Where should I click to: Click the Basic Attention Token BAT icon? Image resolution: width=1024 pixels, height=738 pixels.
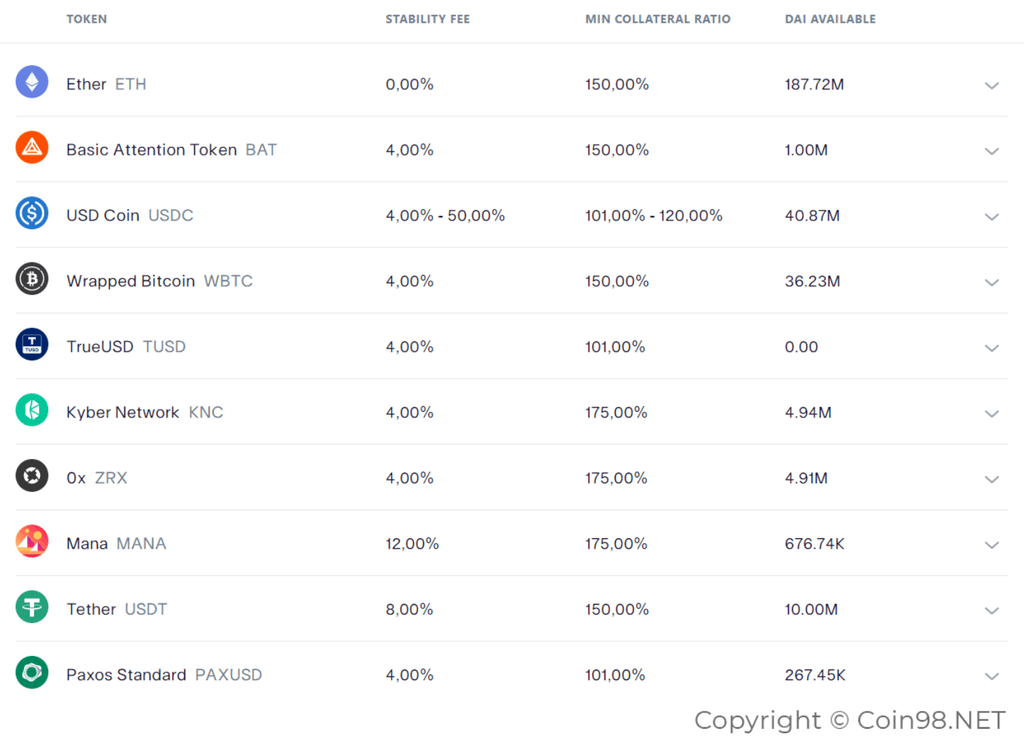[x=32, y=148]
